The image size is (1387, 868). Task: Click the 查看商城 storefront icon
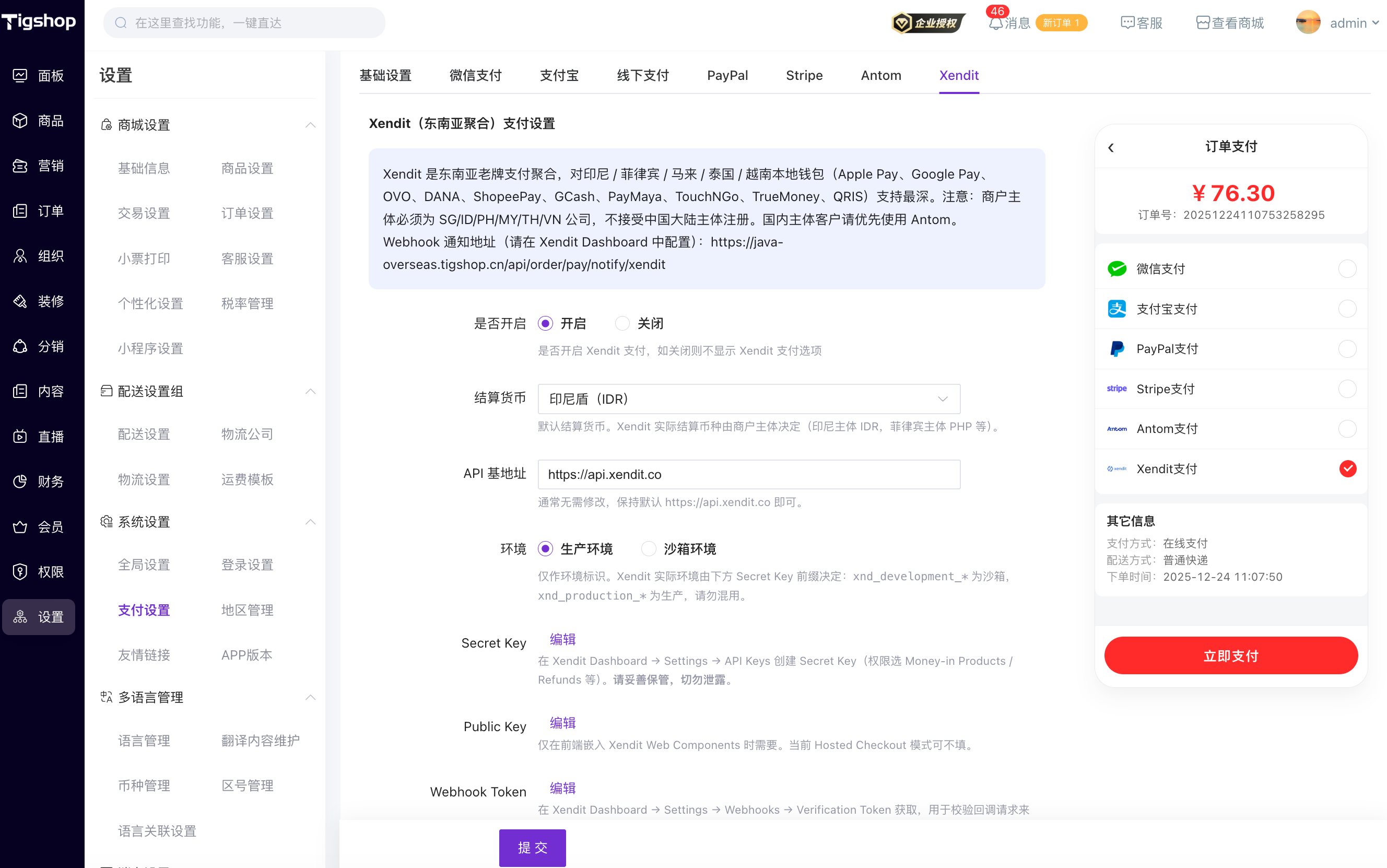pyautogui.click(x=1203, y=23)
